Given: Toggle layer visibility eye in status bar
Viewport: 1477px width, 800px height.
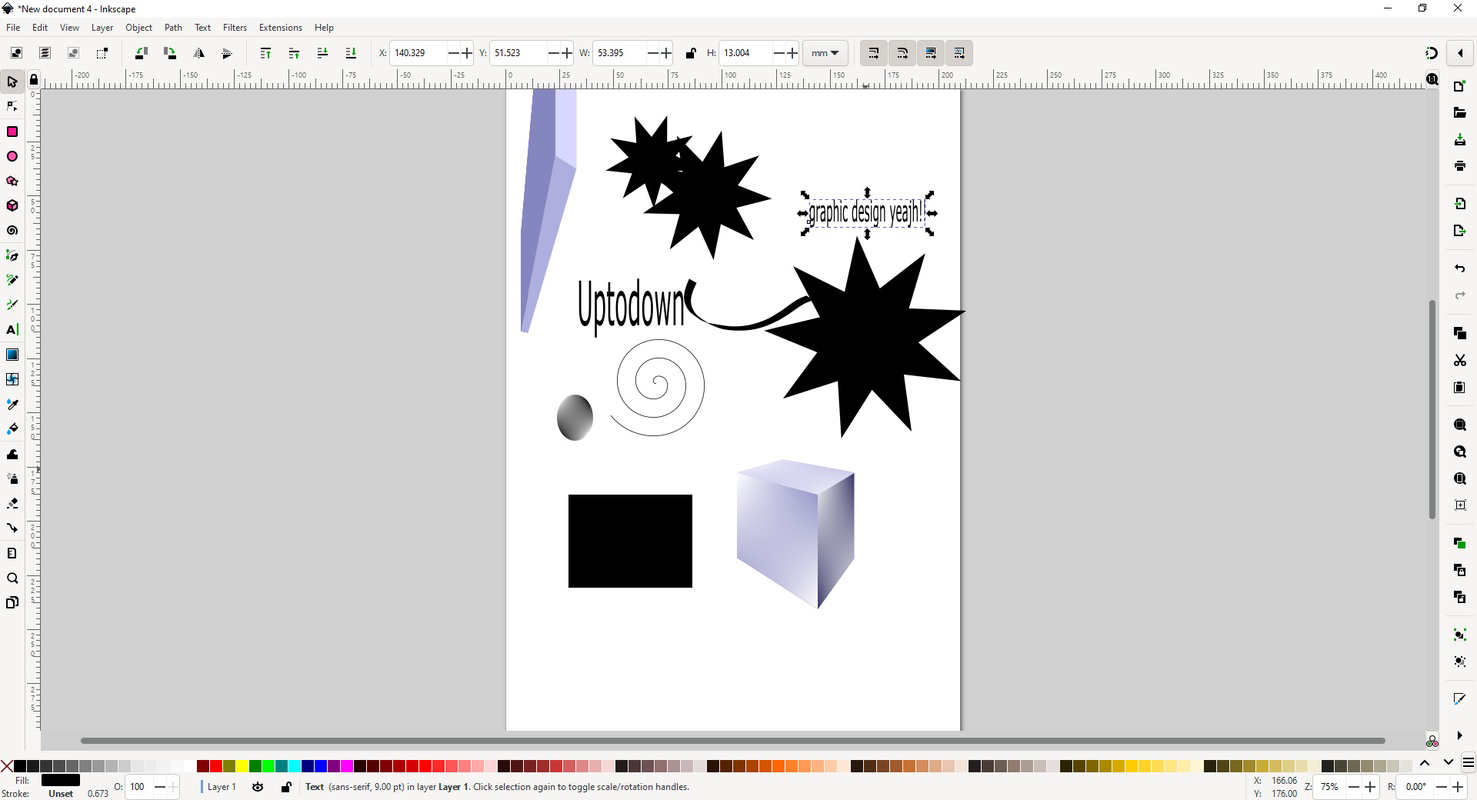Looking at the screenshot, I should click(257, 787).
